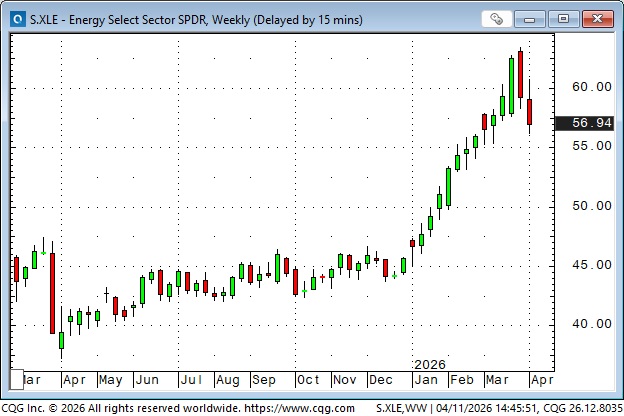Click the 50.00 level on price axis

pyautogui.click(x=592, y=206)
